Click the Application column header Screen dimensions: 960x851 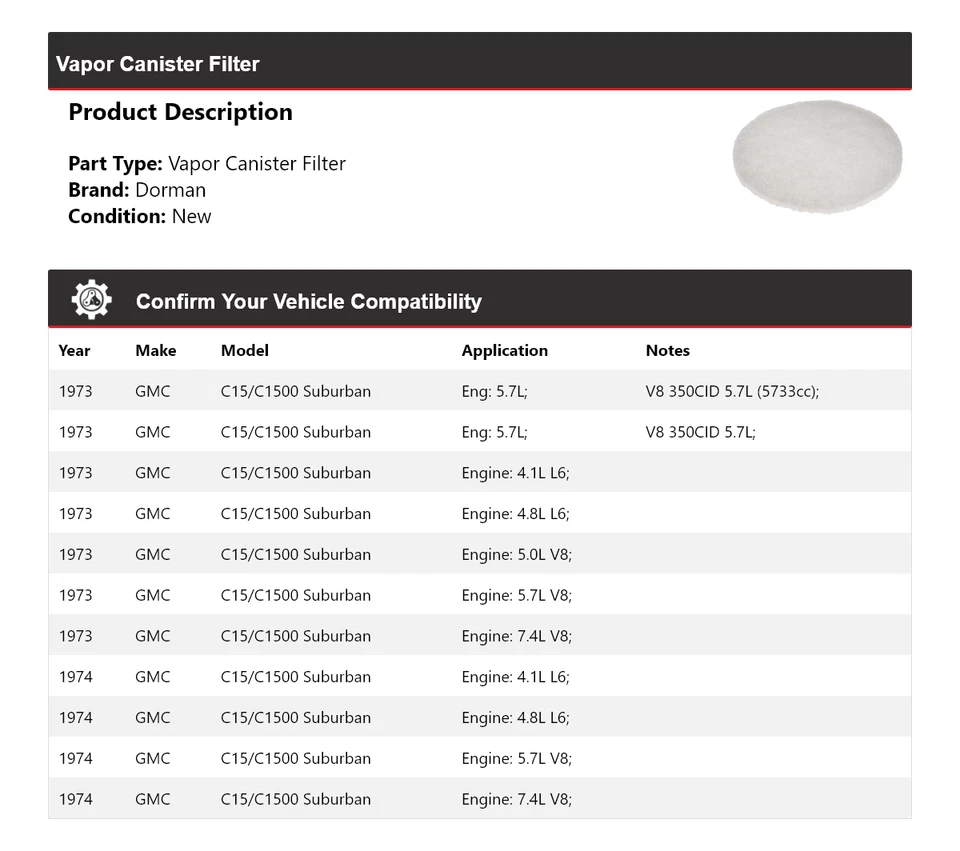pos(504,351)
